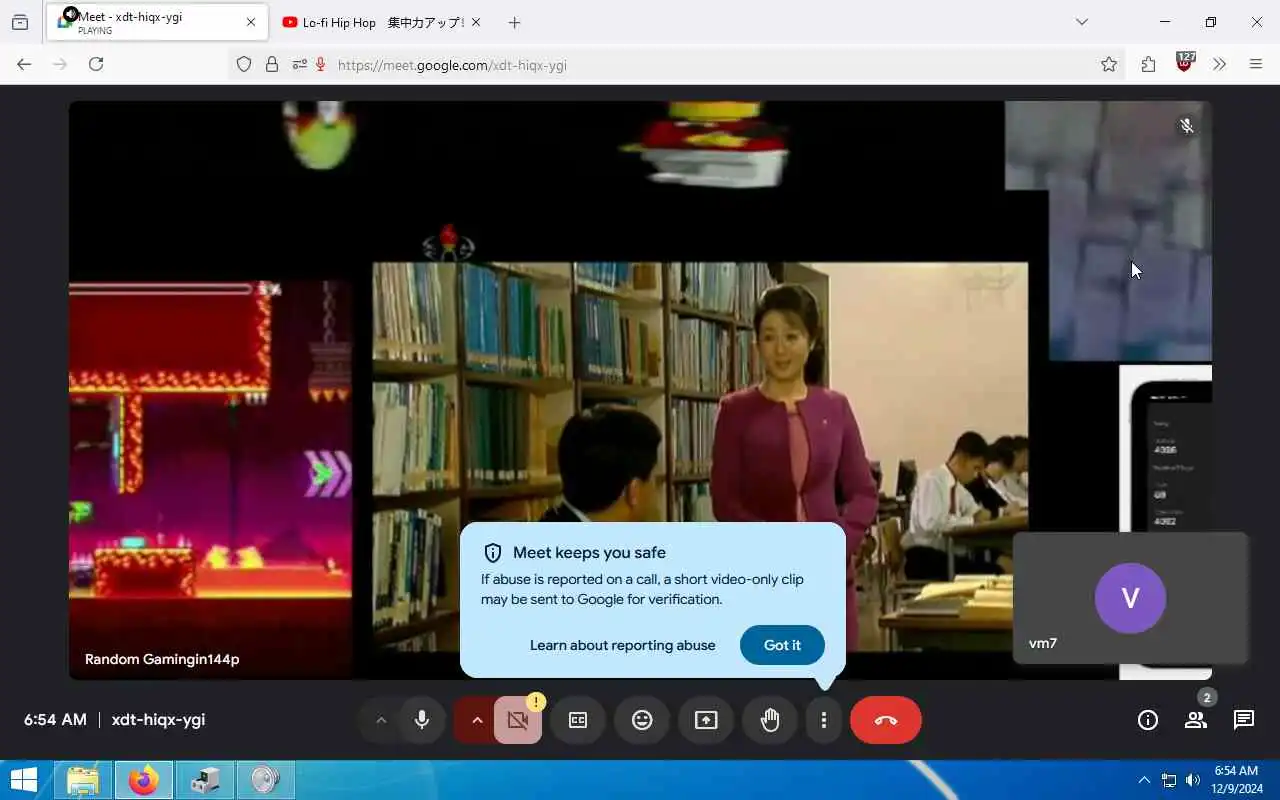Screen dimensions: 1280x800
Task: Show more tools overflow chevron
Action: pyautogui.click(x=1219, y=64)
